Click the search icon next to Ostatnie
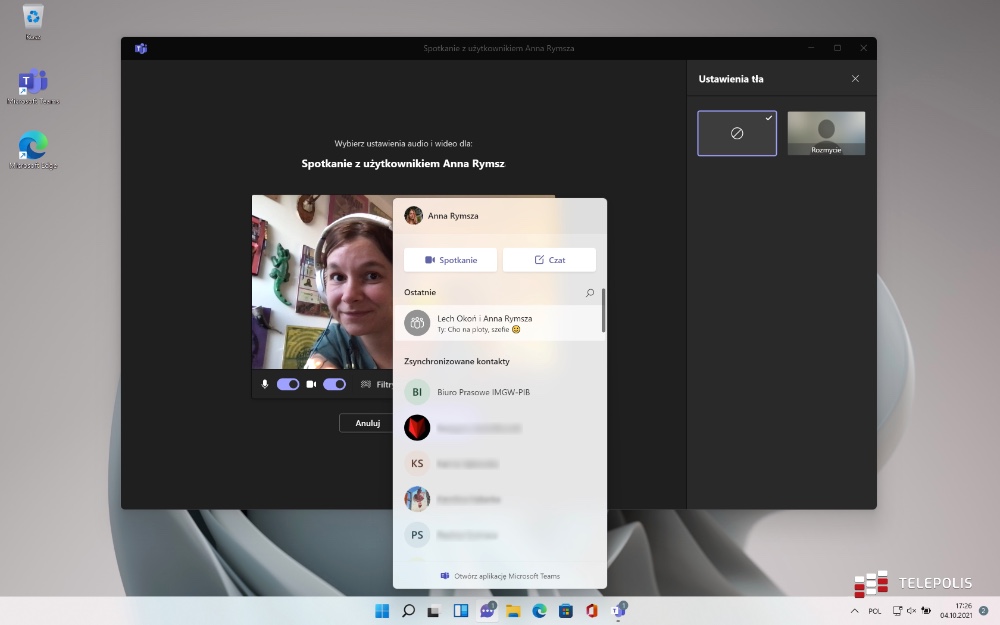The image size is (1000, 625). 589,293
